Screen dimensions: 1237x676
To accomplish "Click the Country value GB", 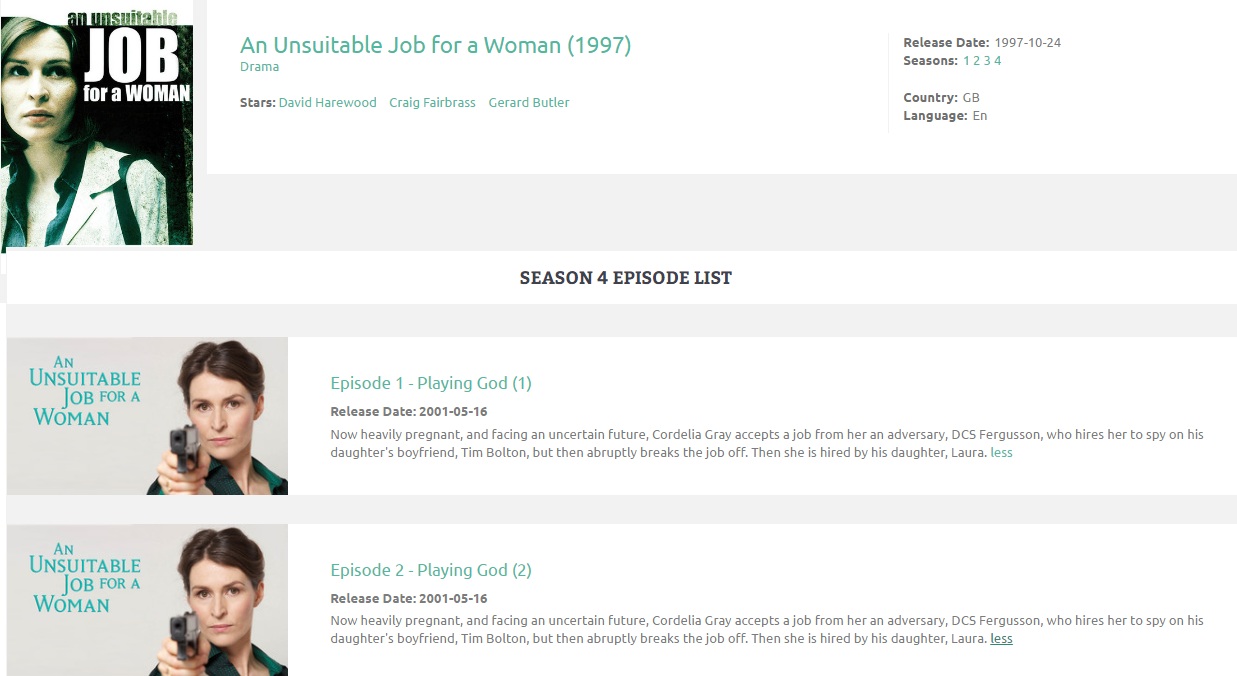I will click(x=971, y=98).
